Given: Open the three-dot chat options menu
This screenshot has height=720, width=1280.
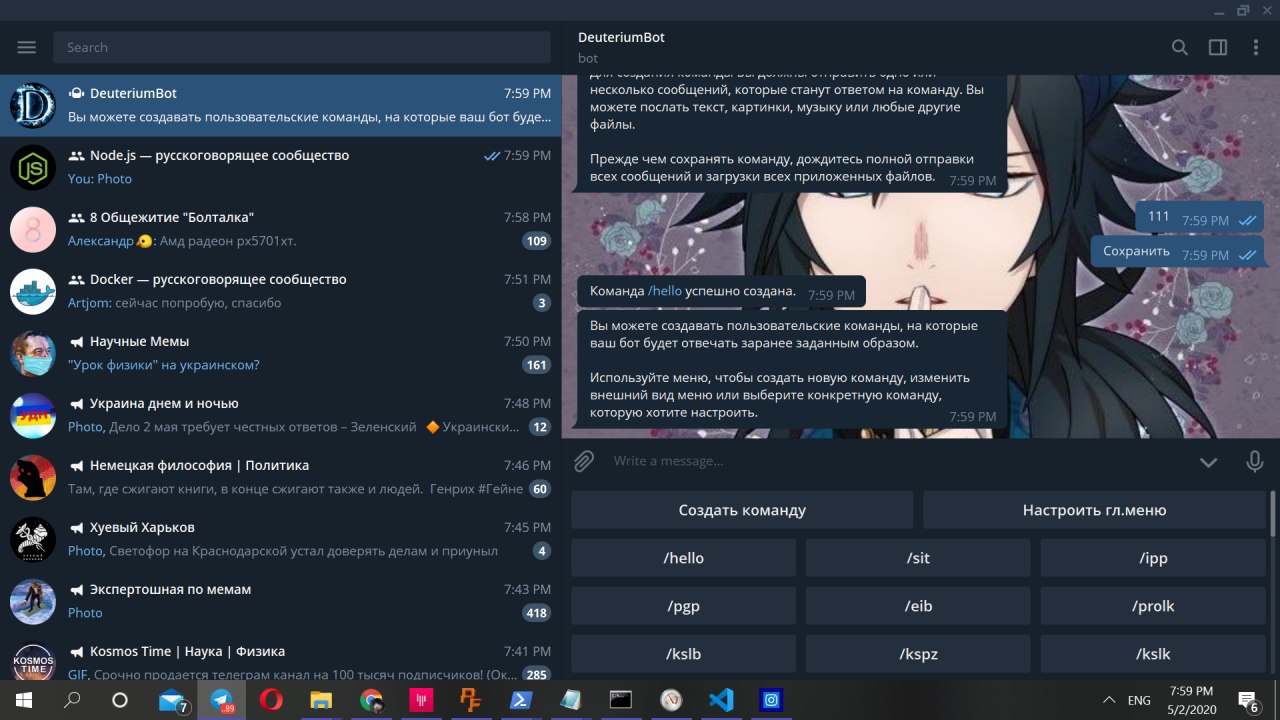Looking at the screenshot, I should coord(1256,47).
